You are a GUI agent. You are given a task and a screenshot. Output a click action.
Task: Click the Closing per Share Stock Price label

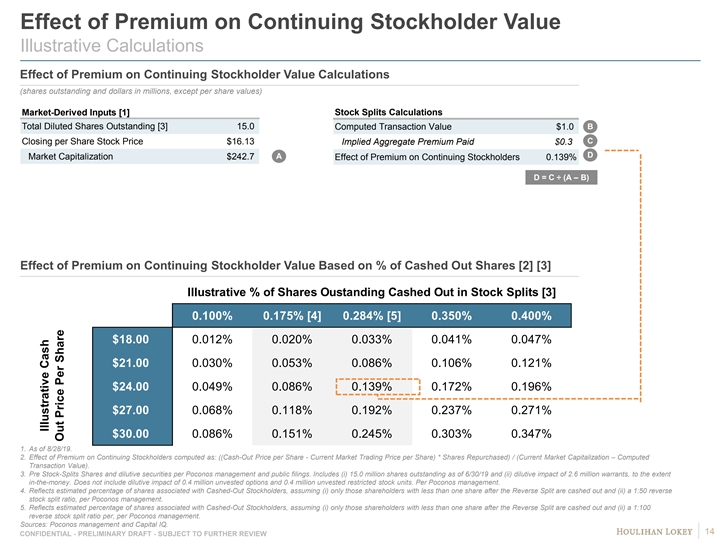click(82, 142)
